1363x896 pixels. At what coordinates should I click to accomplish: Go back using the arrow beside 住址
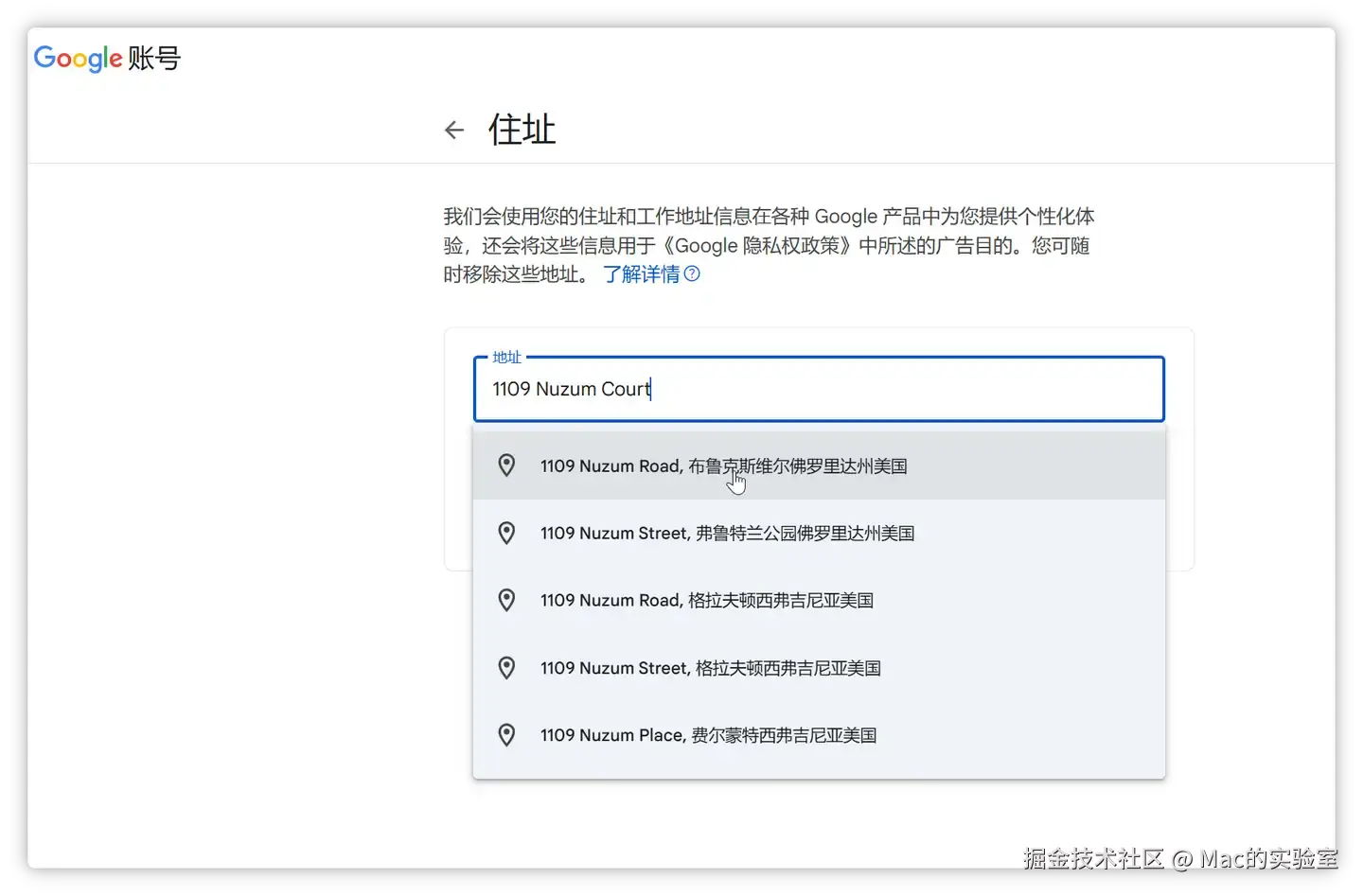(454, 130)
